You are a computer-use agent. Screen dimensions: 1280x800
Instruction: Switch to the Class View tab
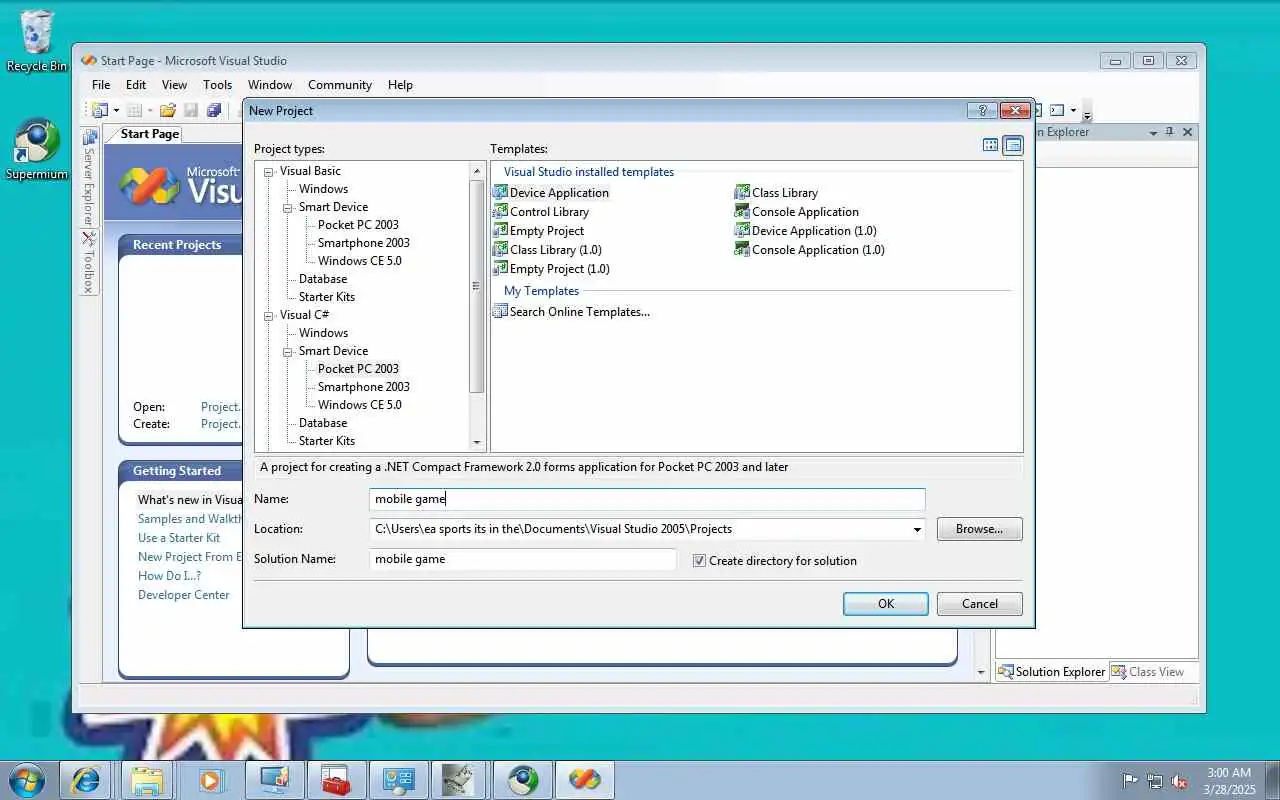pos(1148,672)
